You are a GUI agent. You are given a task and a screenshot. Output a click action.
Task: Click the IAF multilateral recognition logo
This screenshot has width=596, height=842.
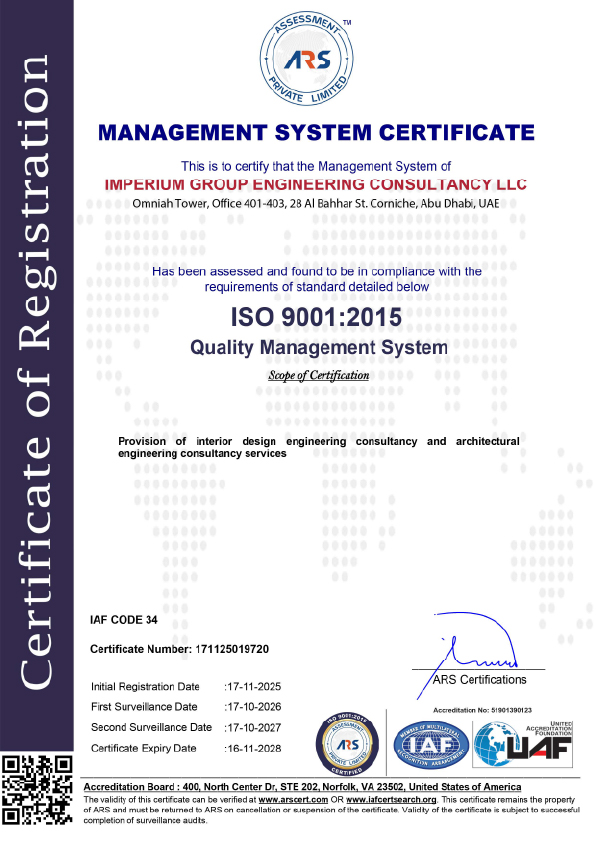pos(431,745)
